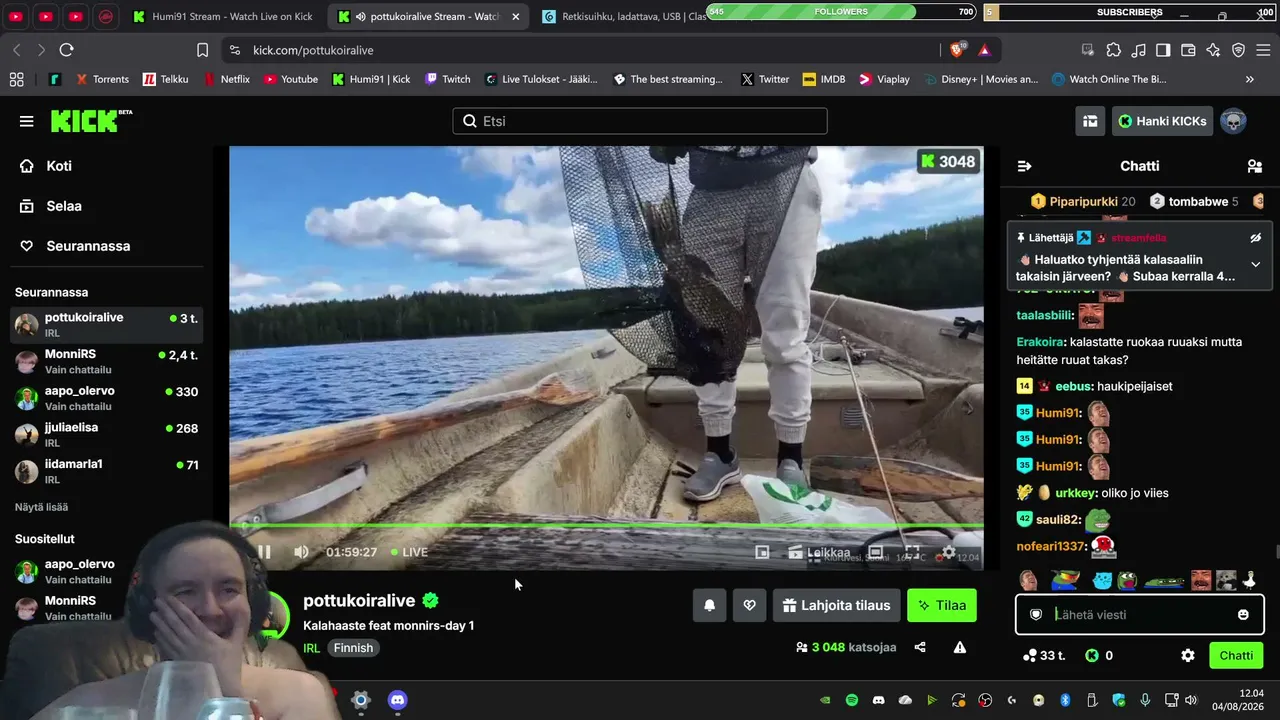Image resolution: width=1280 pixels, height=720 pixels.
Task: Open the skull profile avatar menu
Action: tap(1233, 121)
